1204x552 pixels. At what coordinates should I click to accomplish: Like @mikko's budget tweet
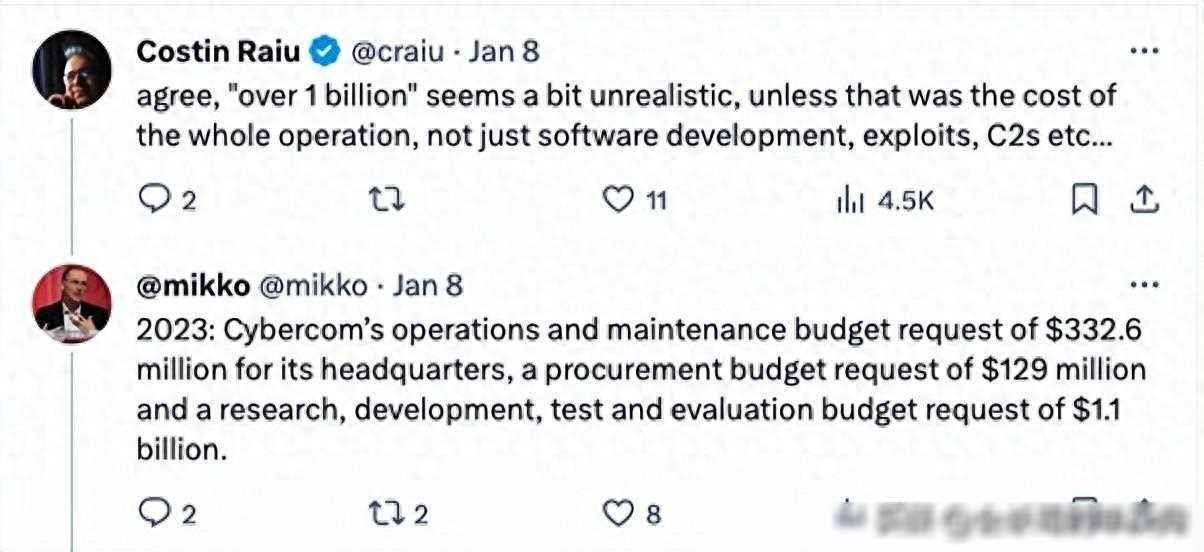[x=621, y=514]
